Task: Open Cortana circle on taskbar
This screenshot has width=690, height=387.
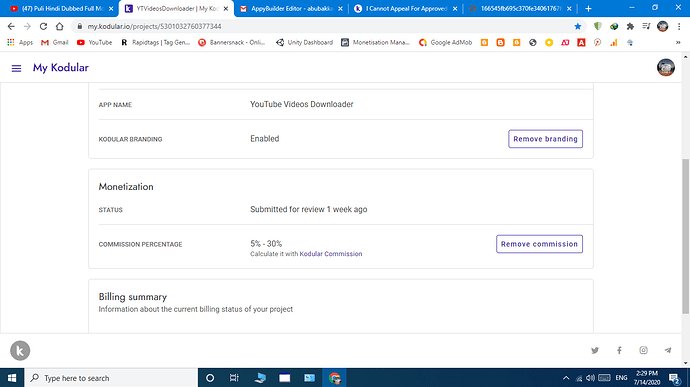Action: [210, 378]
